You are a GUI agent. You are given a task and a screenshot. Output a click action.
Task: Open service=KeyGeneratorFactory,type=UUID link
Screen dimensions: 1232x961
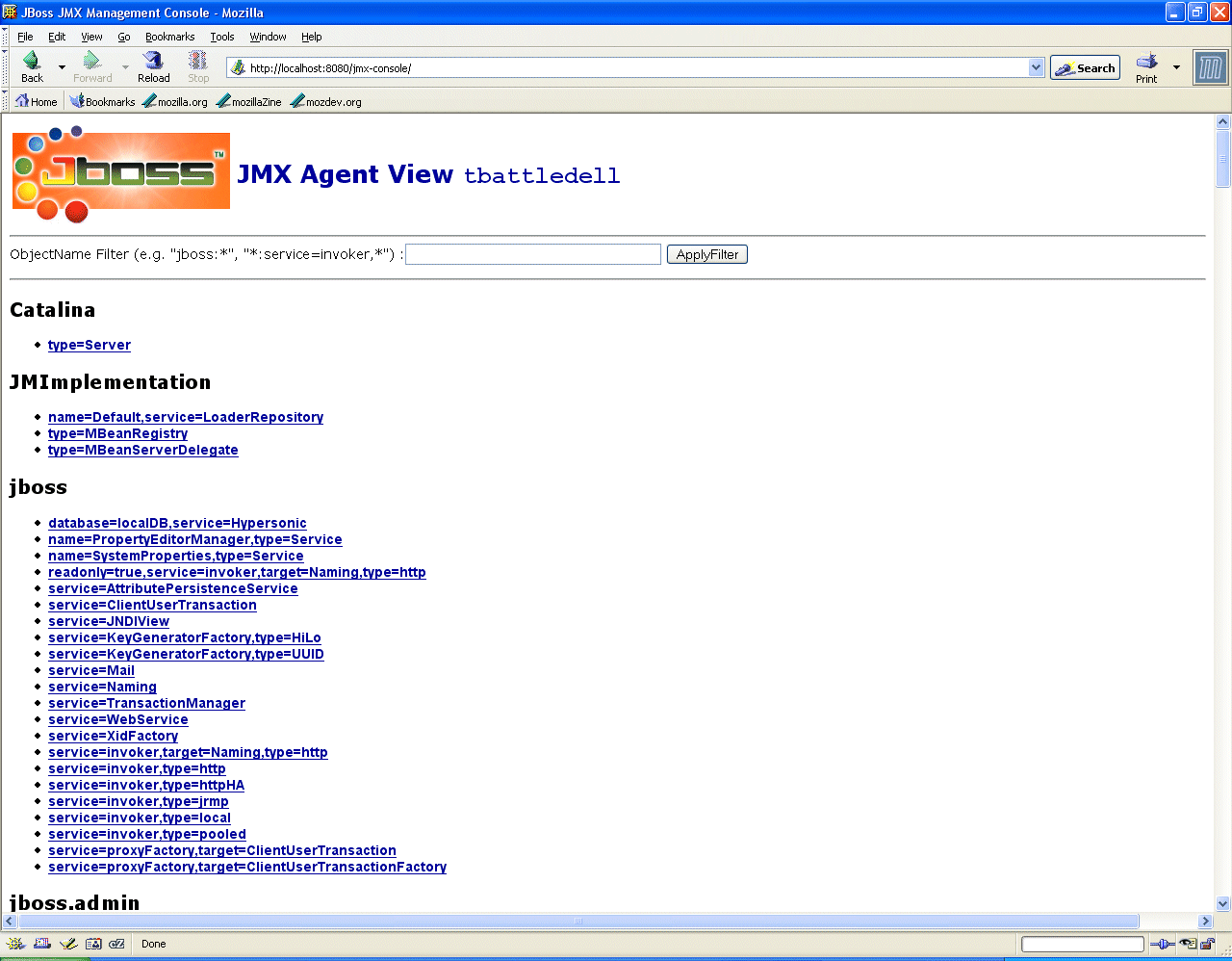pyautogui.click(x=186, y=654)
